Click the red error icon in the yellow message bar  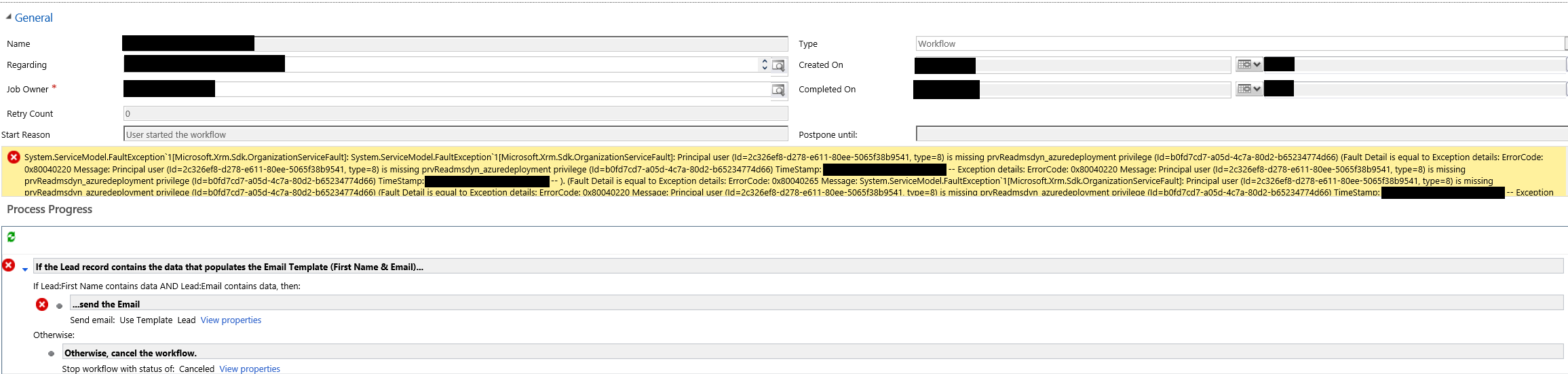(14, 157)
